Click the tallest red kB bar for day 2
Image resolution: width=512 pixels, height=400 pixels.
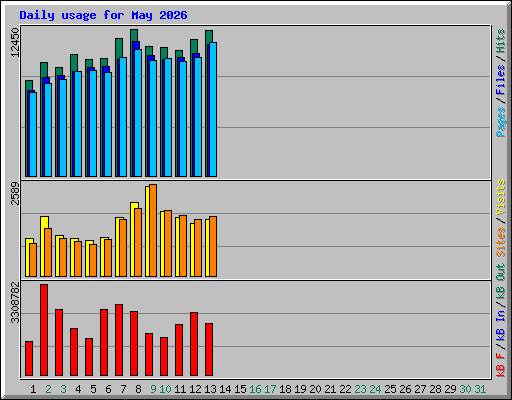[x=44, y=330]
